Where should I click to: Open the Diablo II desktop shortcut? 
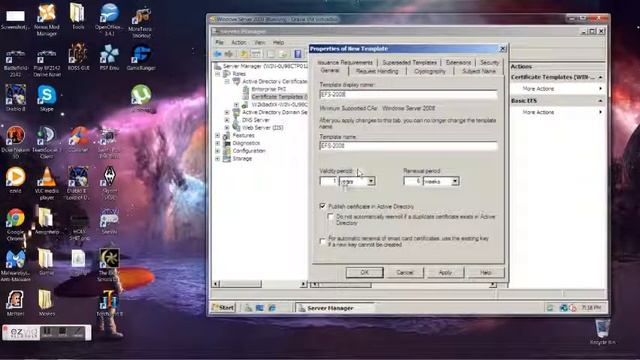(x=15, y=98)
